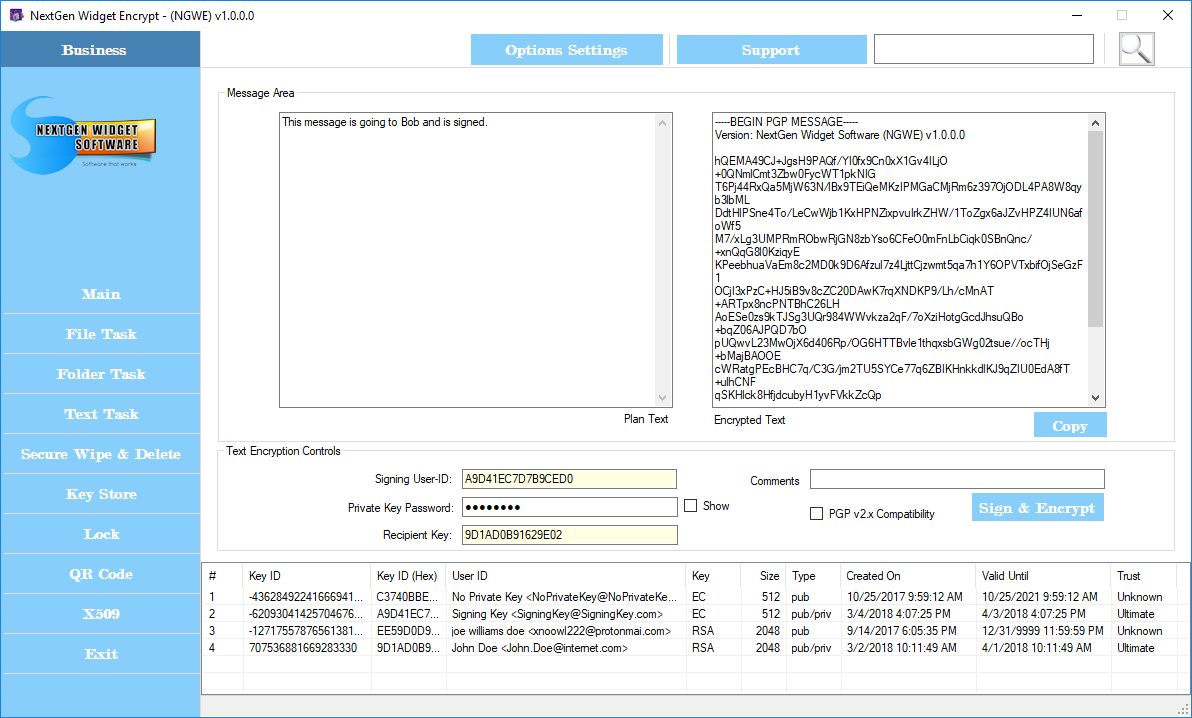Focus the Signing User-ID field

(x=569, y=478)
